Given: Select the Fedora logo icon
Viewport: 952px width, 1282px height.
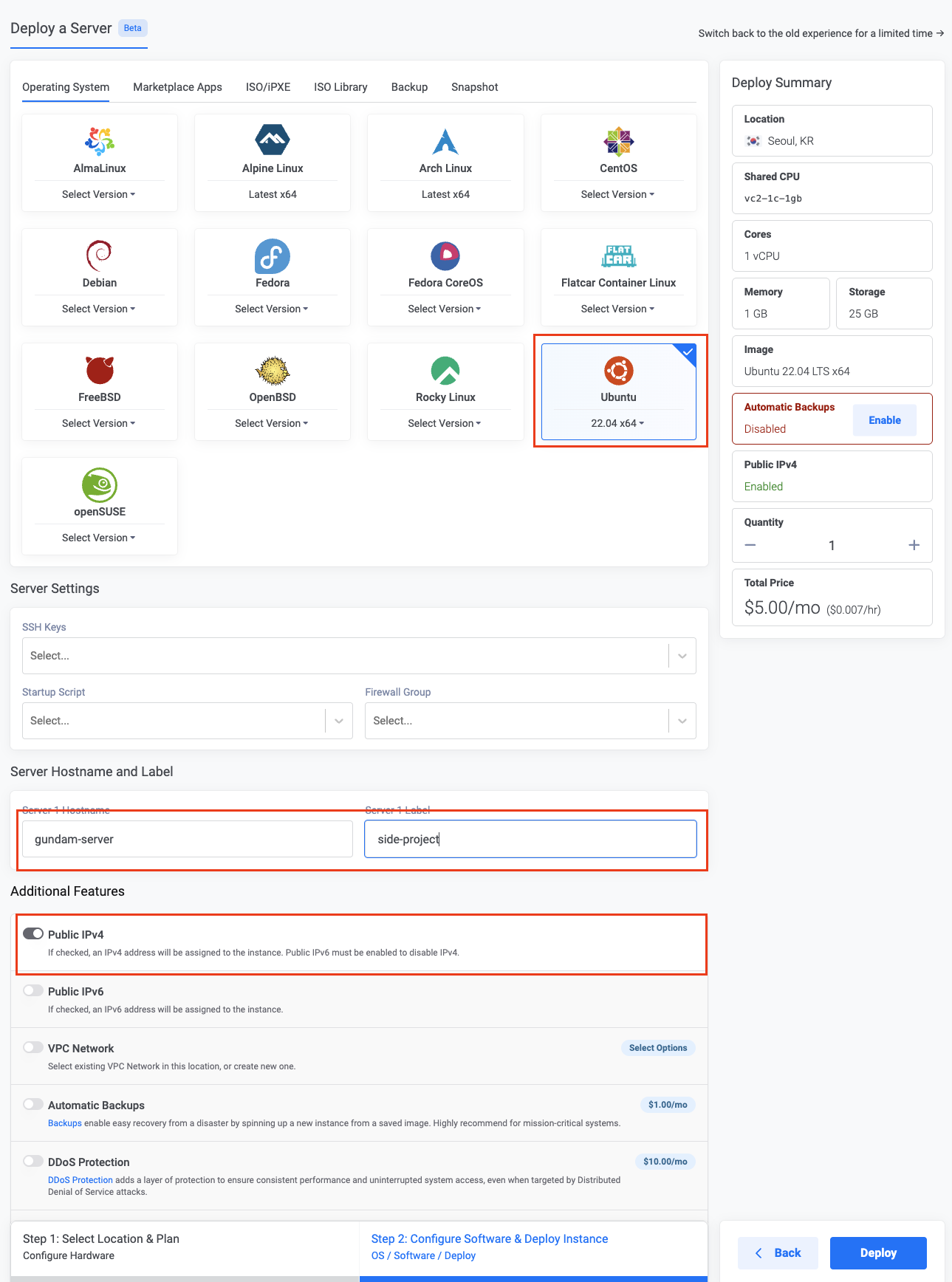Looking at the screenshot, I should [273, 256].
